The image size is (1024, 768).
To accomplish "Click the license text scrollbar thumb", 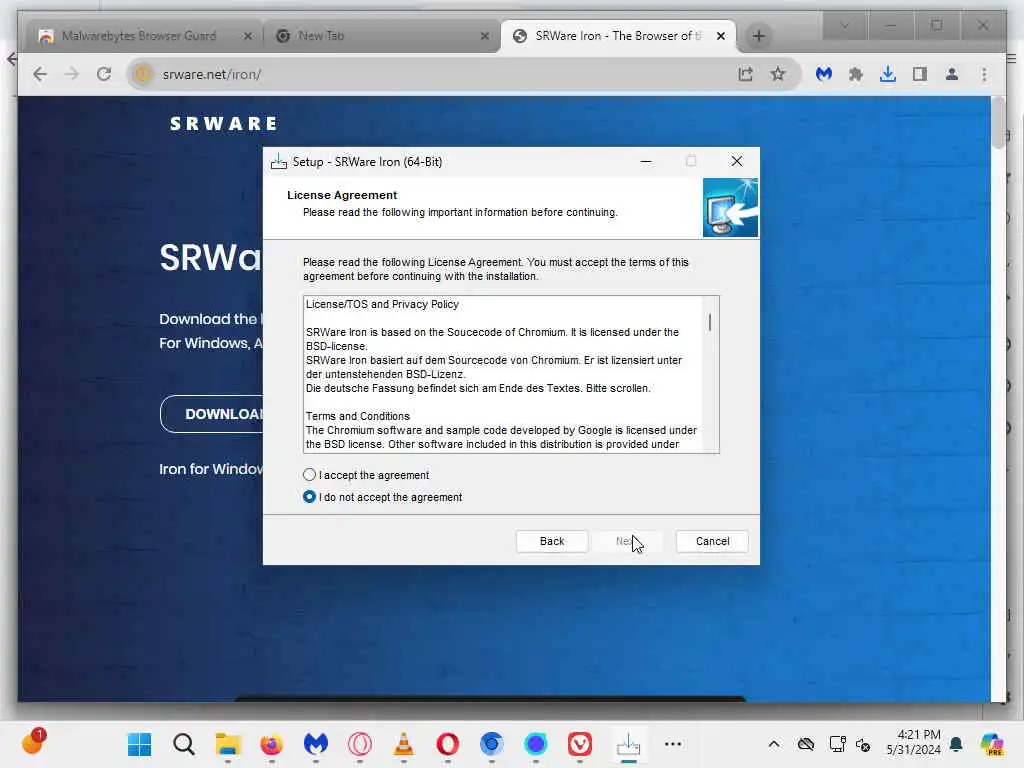I will point(710,322).
